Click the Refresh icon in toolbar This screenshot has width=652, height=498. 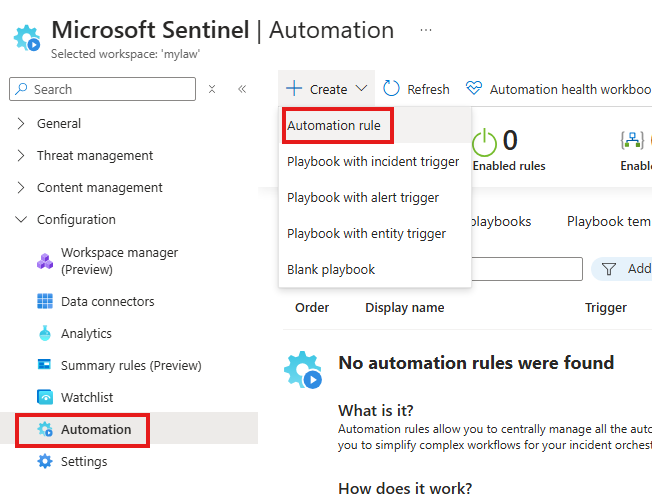(x=392, y=89)
